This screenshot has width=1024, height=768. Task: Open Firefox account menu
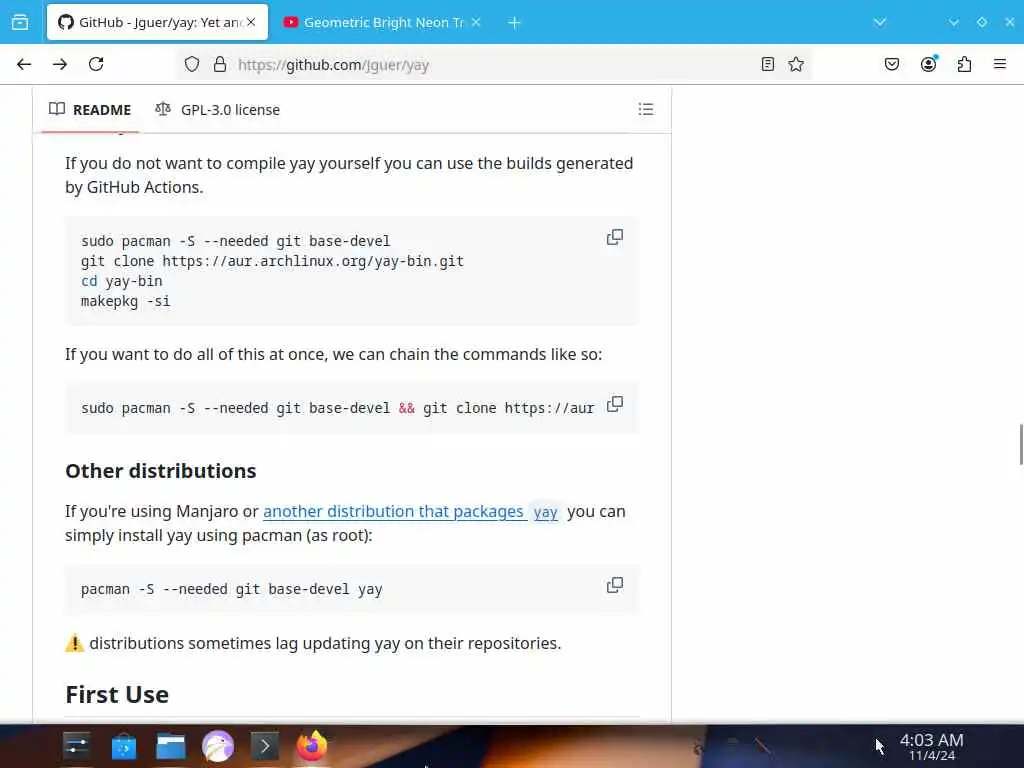929,64
